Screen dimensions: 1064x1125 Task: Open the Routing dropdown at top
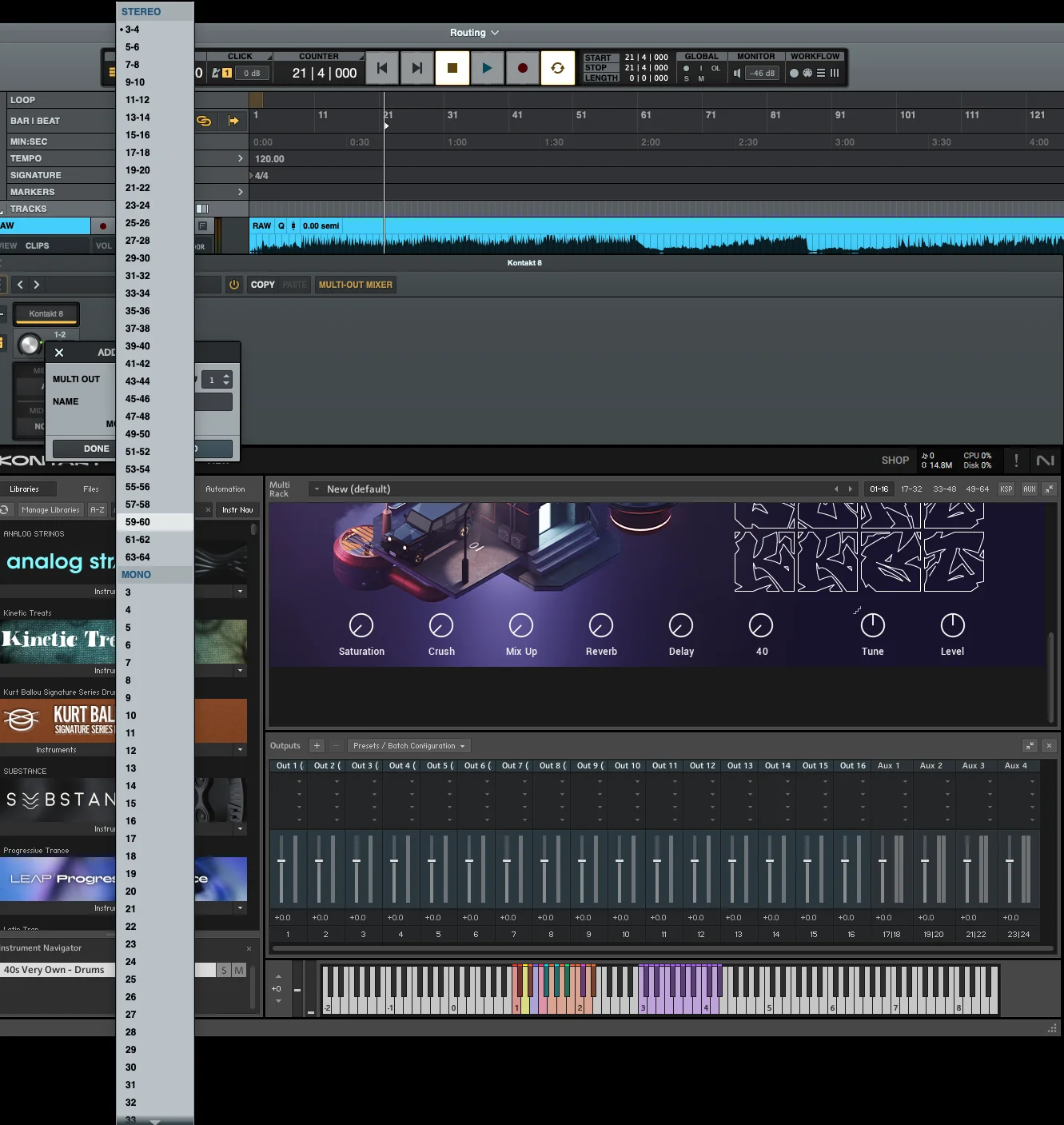click(474, 33)
